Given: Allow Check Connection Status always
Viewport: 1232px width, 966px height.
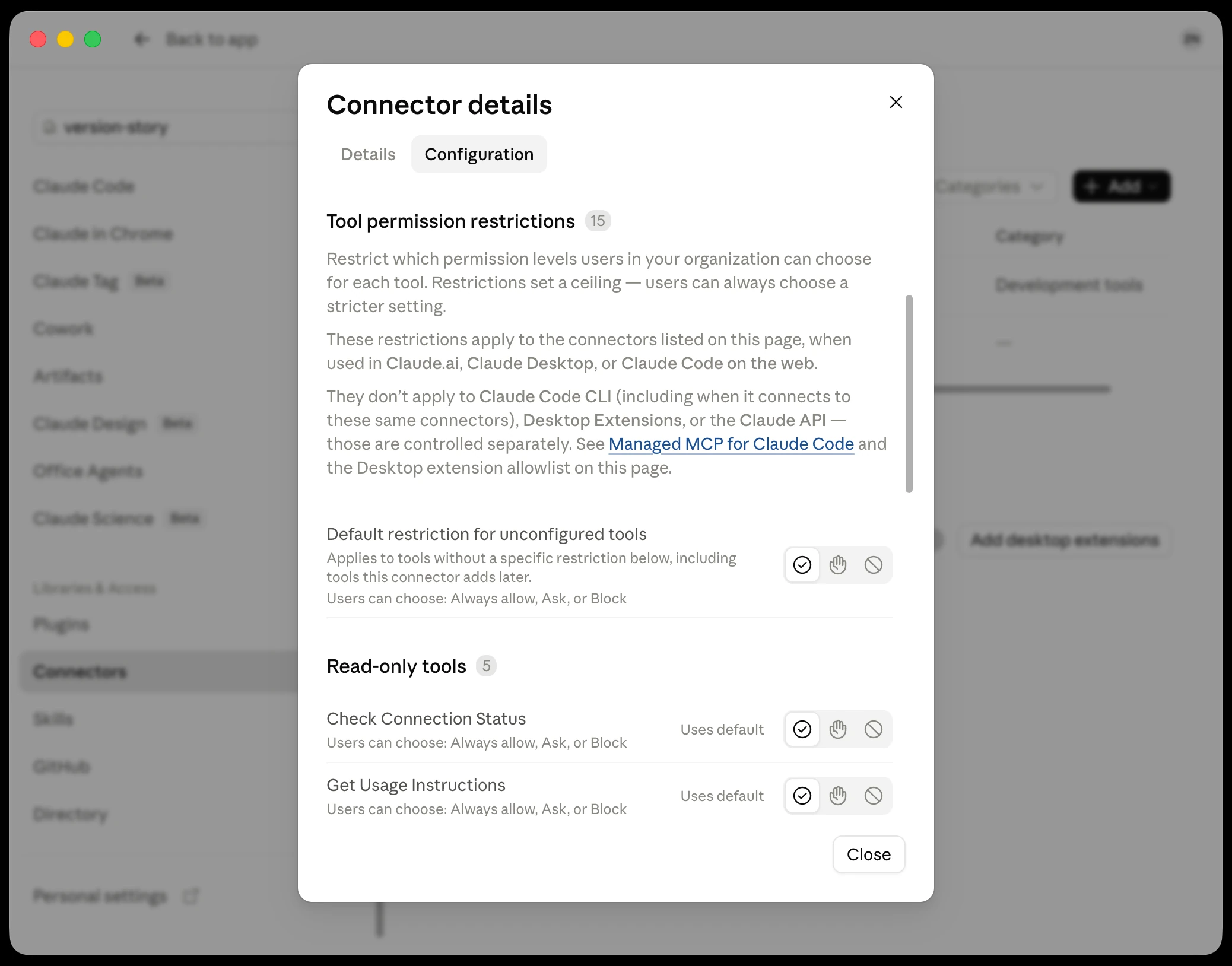Looking at the screenshot, I should (x=802, y=729).
